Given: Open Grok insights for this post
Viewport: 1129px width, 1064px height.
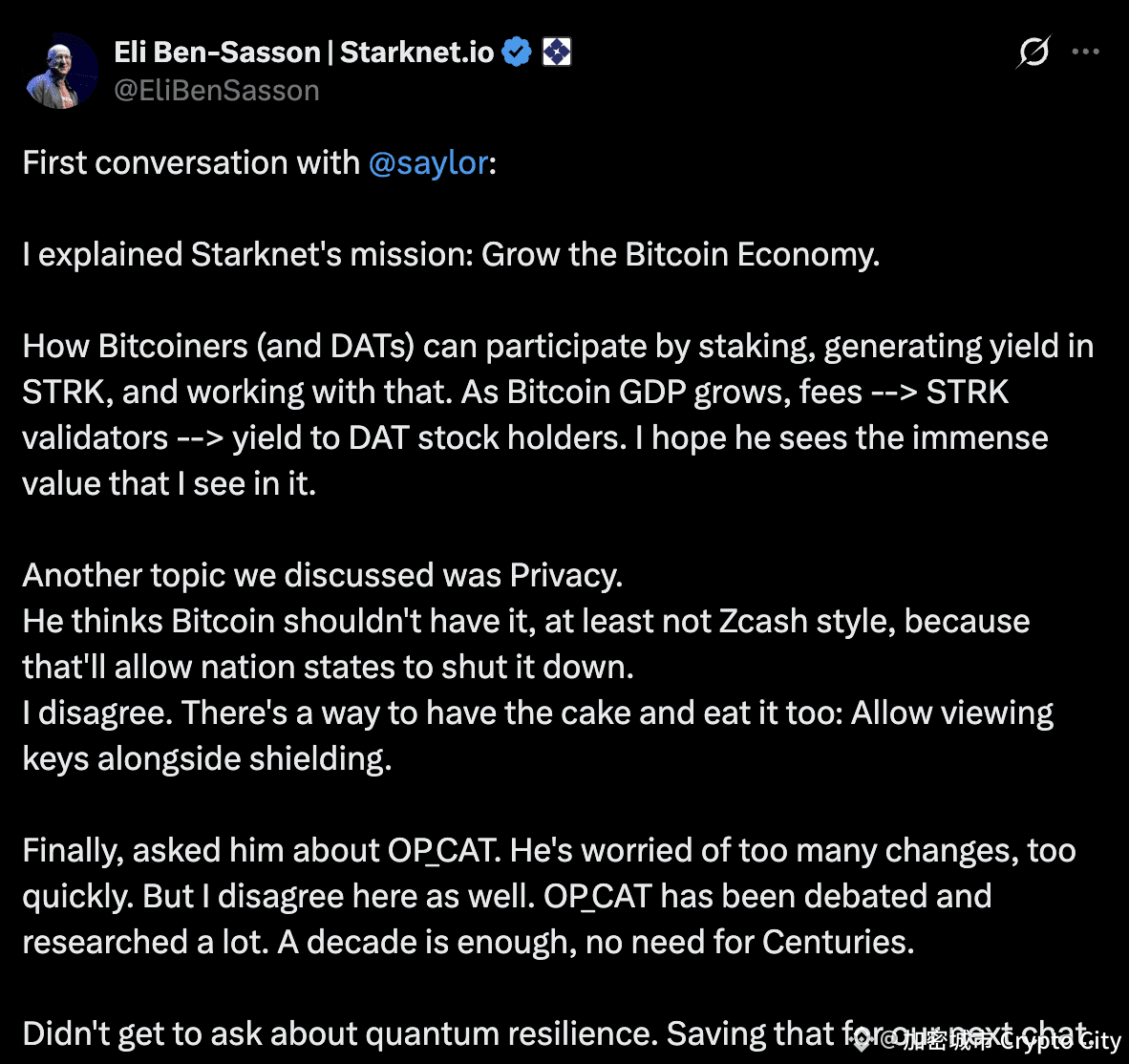Looking at the screenshot, I should click(x=1033, y=53).
